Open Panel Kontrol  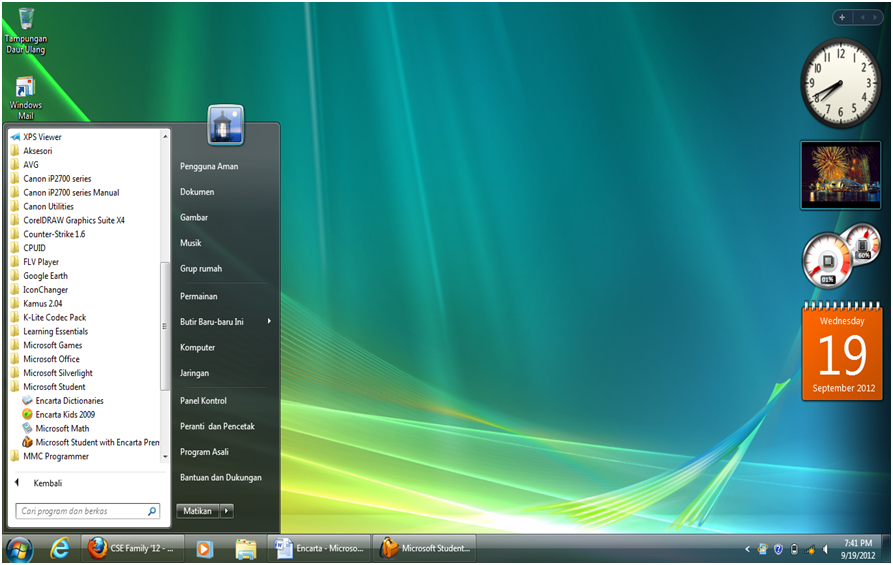coord(203,401)
